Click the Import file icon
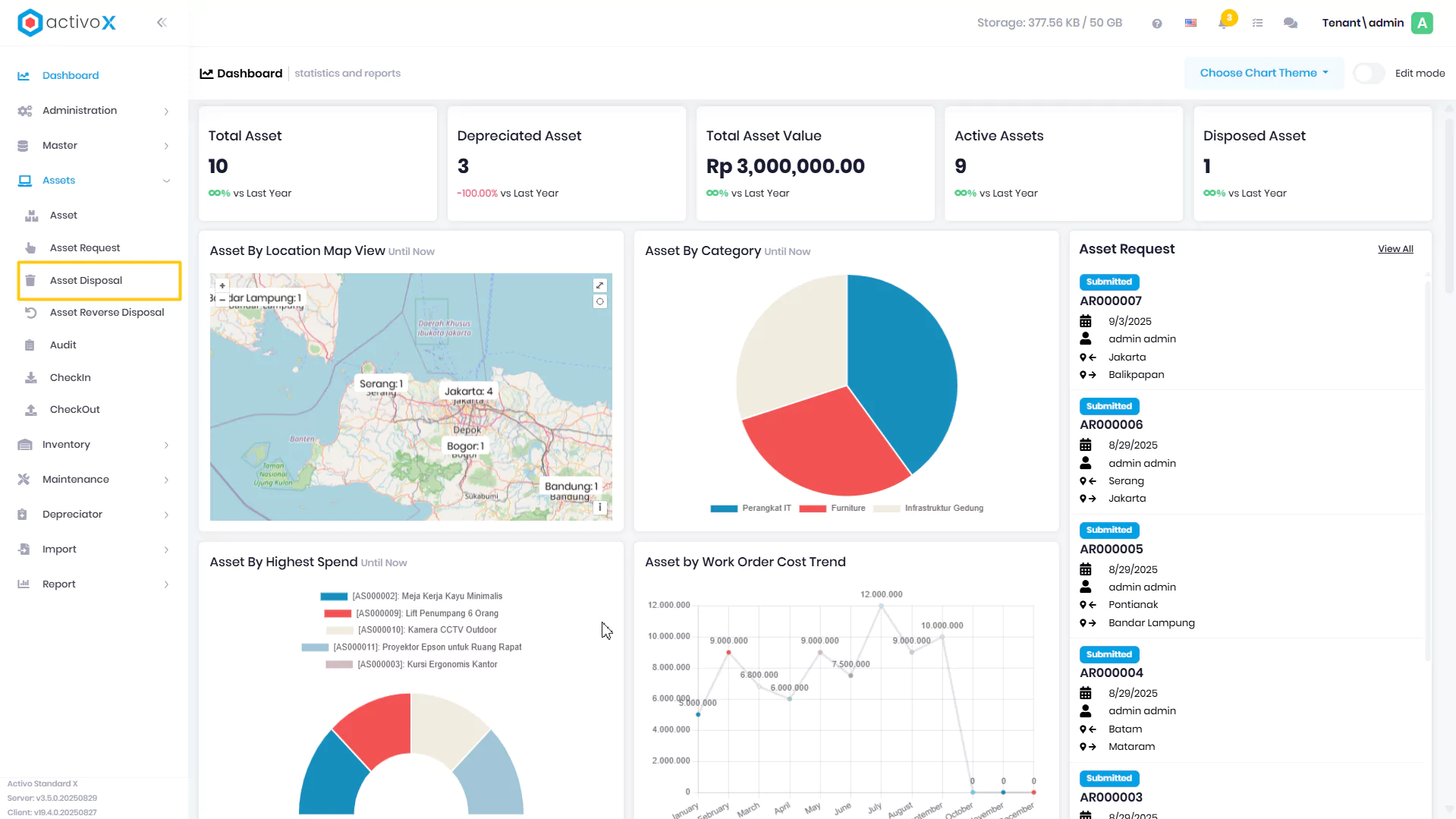 (24, 550)
